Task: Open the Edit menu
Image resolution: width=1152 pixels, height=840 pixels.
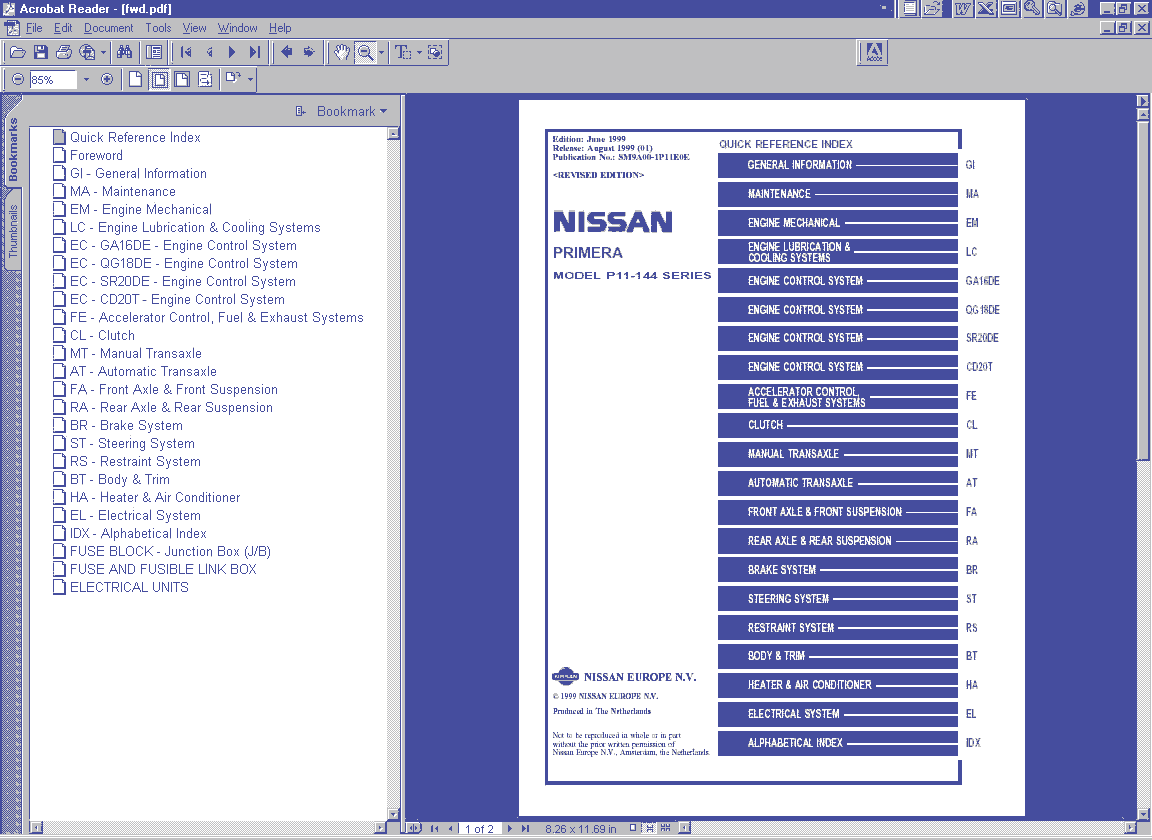Action: click(x=63, y=28)
